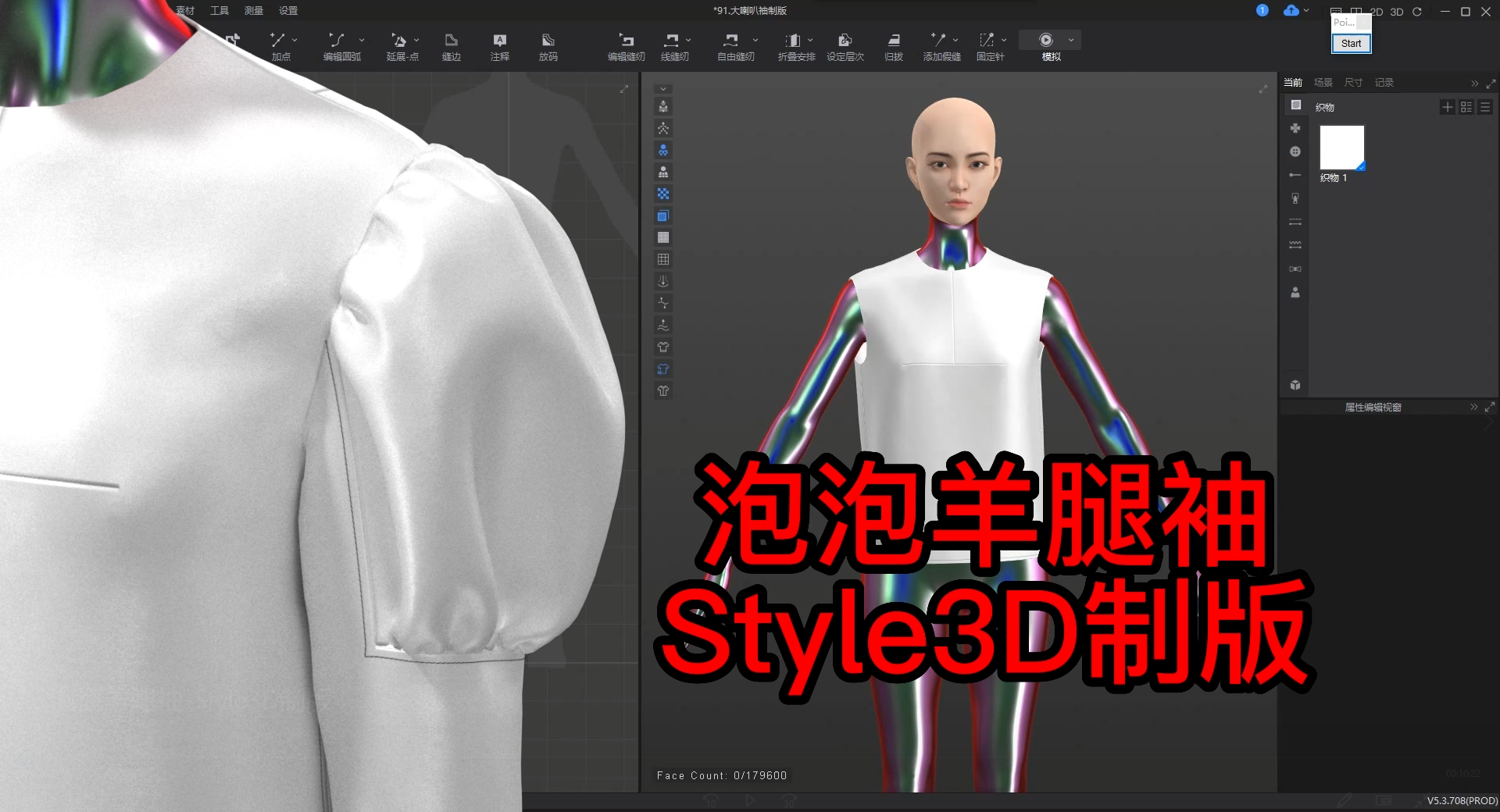This screenshot has width=1500, height=812.
Task: Toggle the blue thick texture surface display
Action: (x=663, y=215)
